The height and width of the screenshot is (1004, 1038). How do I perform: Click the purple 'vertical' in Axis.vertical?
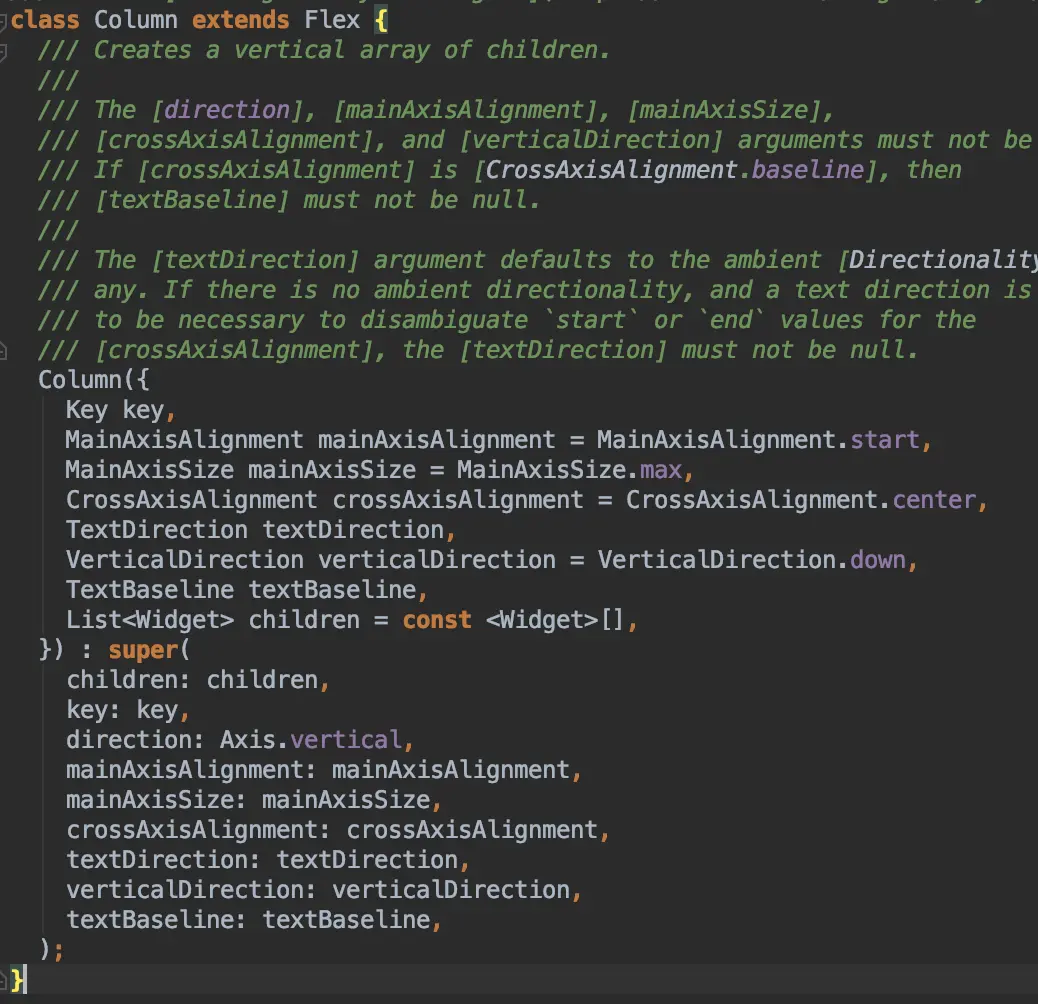pyautogui.click(x=346, y=740)
